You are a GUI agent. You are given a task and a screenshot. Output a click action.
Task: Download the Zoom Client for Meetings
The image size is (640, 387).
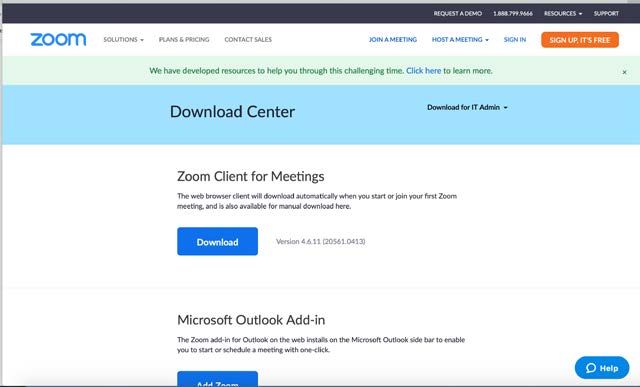217,241
